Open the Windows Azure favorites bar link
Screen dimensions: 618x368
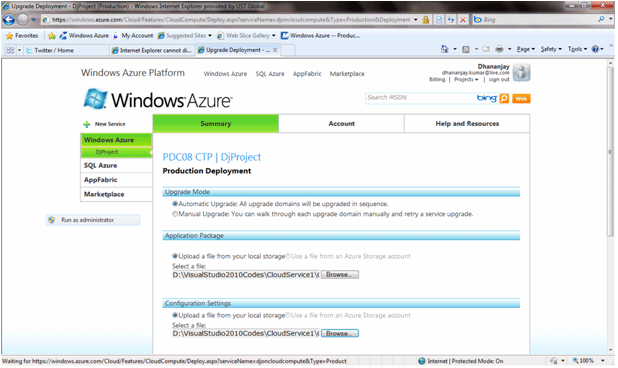coord(84,35)
